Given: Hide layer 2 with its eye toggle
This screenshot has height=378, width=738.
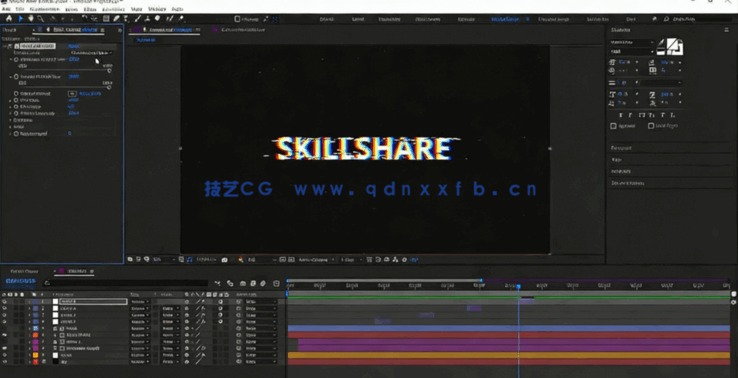Looking at the screenshot, I should click(5, 308).
